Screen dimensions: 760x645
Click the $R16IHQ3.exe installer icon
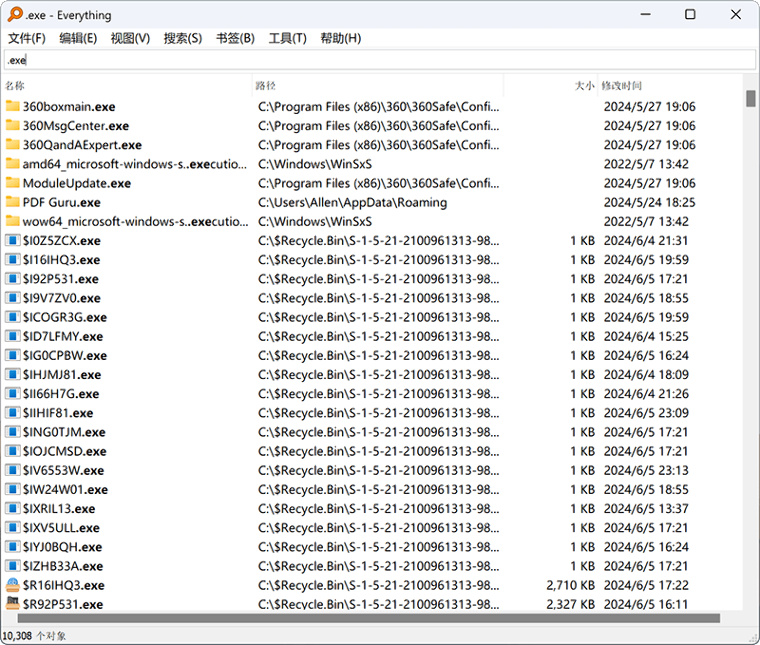(13, 585)
